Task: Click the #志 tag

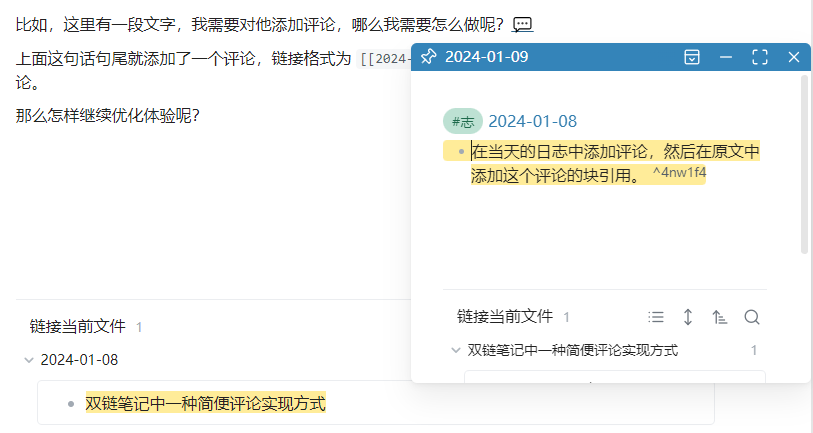Action: pos(463,122)
